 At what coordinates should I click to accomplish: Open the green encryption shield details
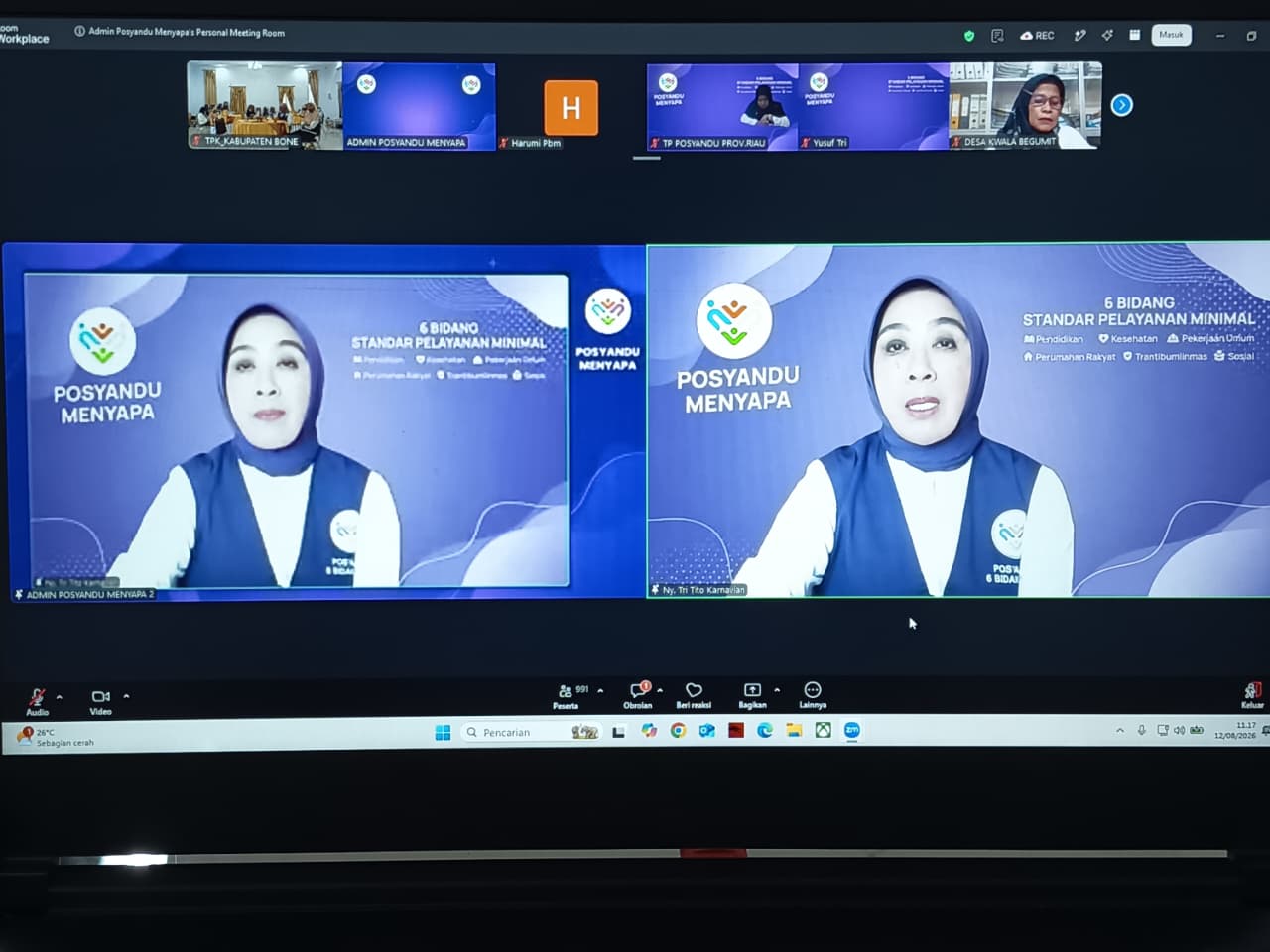pos(969,36)
